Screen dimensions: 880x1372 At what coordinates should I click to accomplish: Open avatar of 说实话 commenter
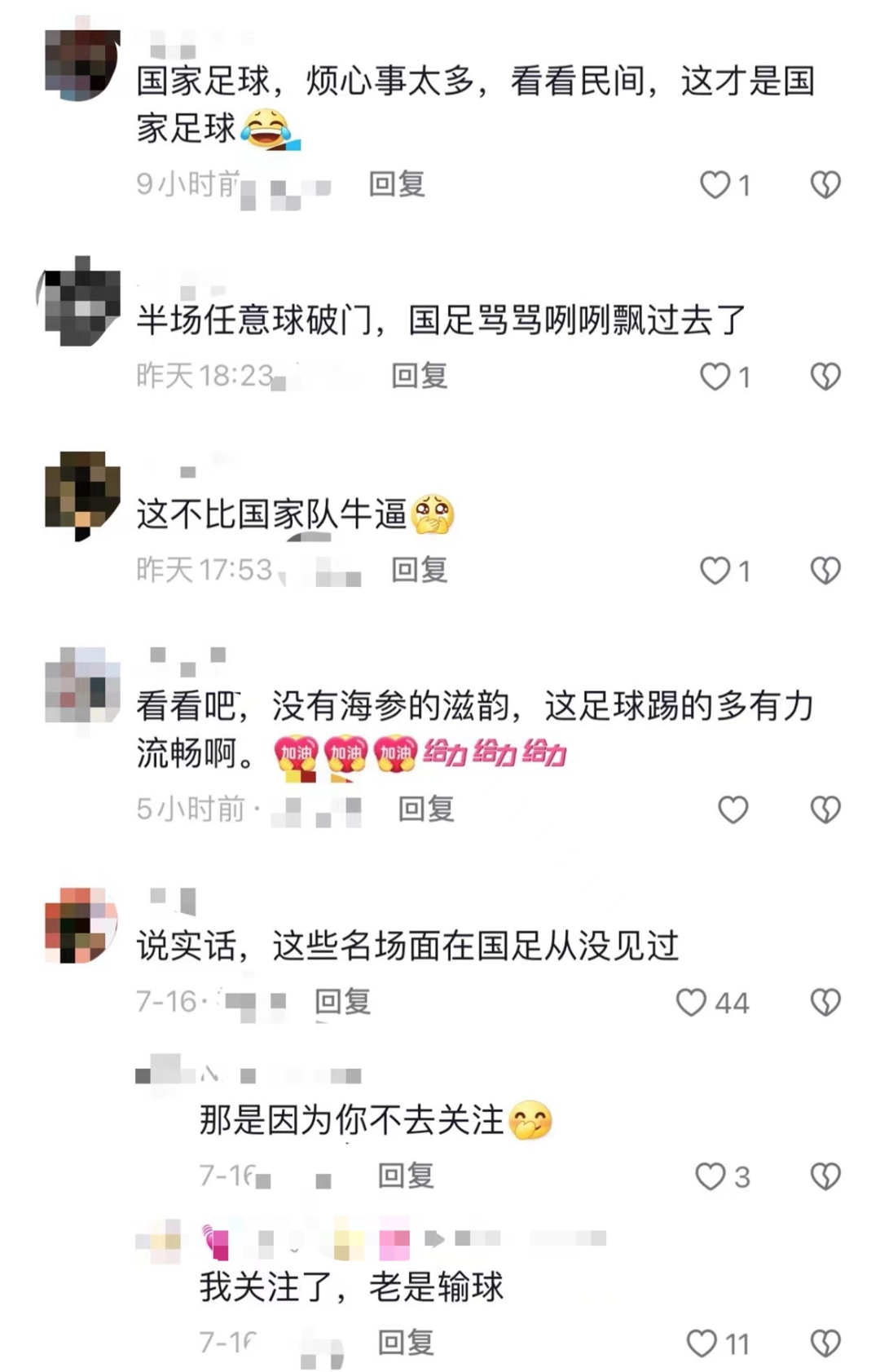point(81,924)
